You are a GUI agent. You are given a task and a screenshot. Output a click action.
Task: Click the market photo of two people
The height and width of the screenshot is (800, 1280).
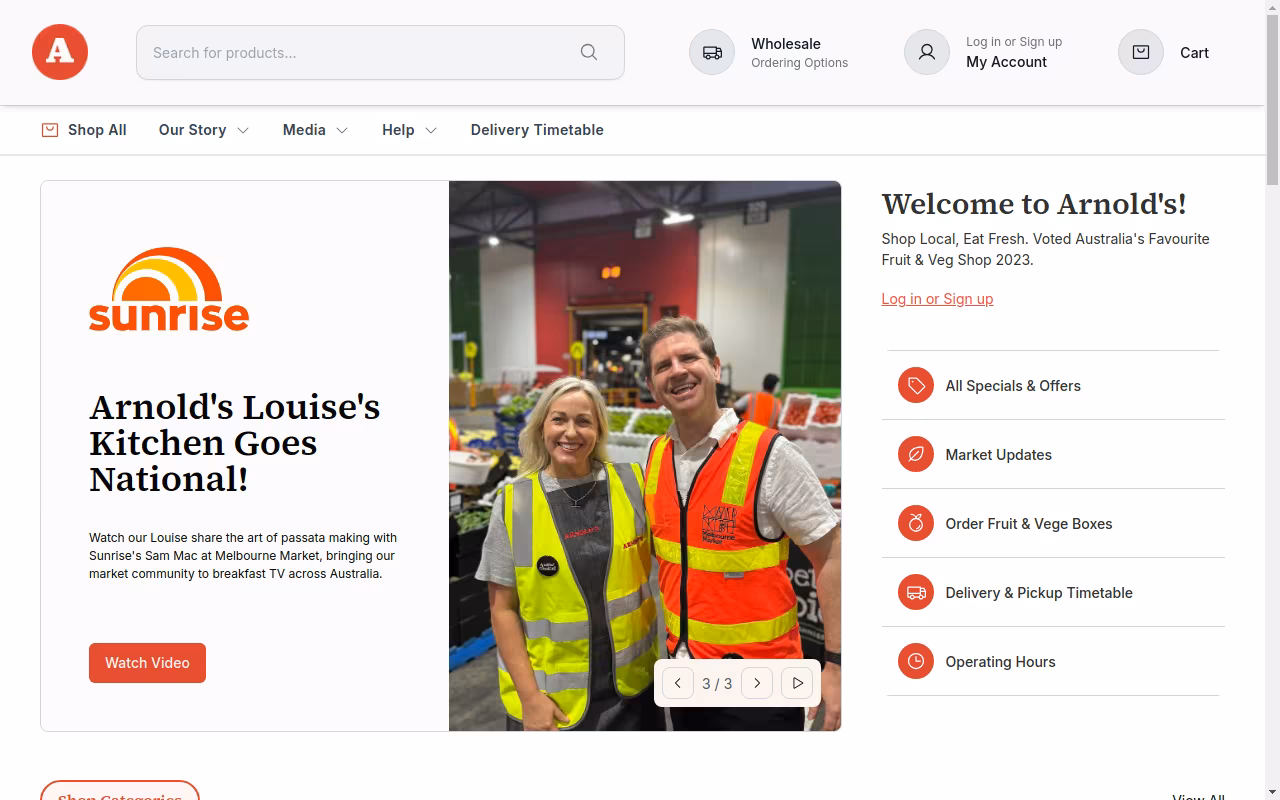pyautogui.click(x=645, y=456)
